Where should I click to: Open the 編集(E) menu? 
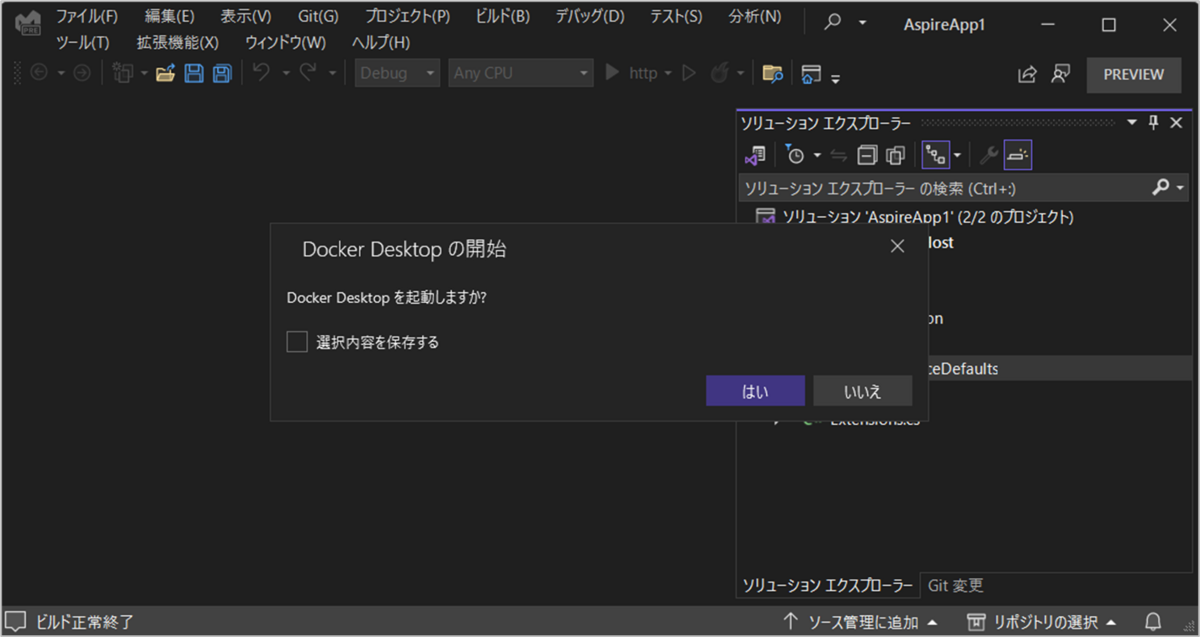pos(169,16)
